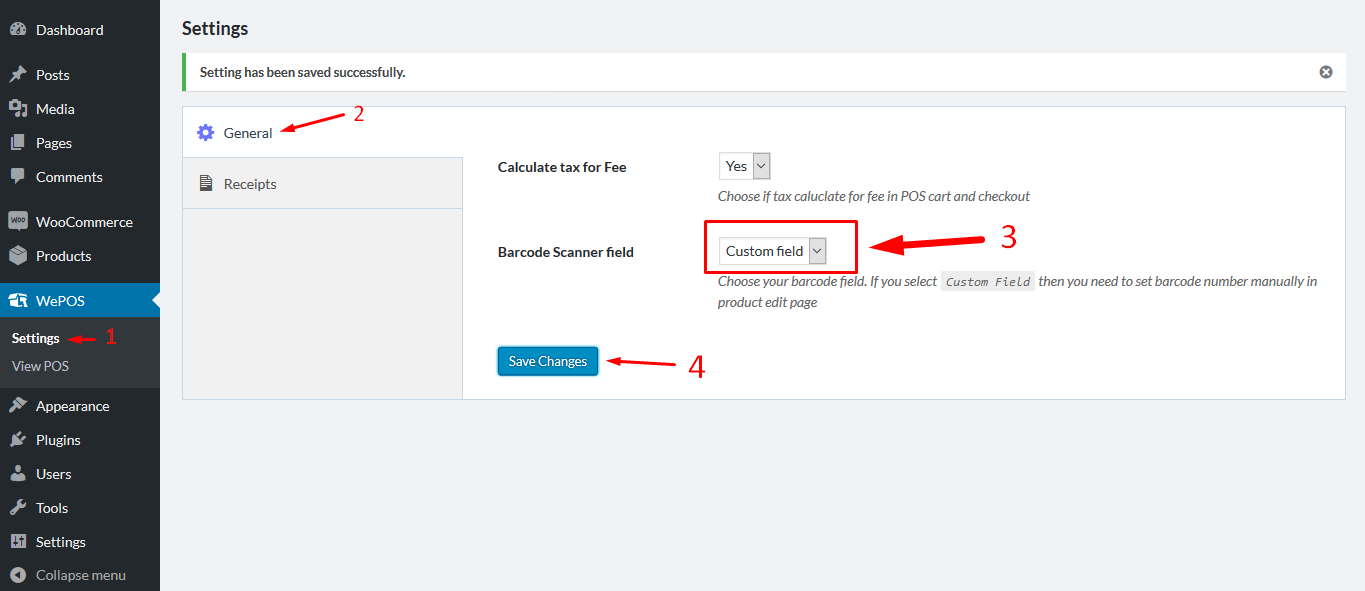Click the Posts pushpin icon

tap(18, 74)
